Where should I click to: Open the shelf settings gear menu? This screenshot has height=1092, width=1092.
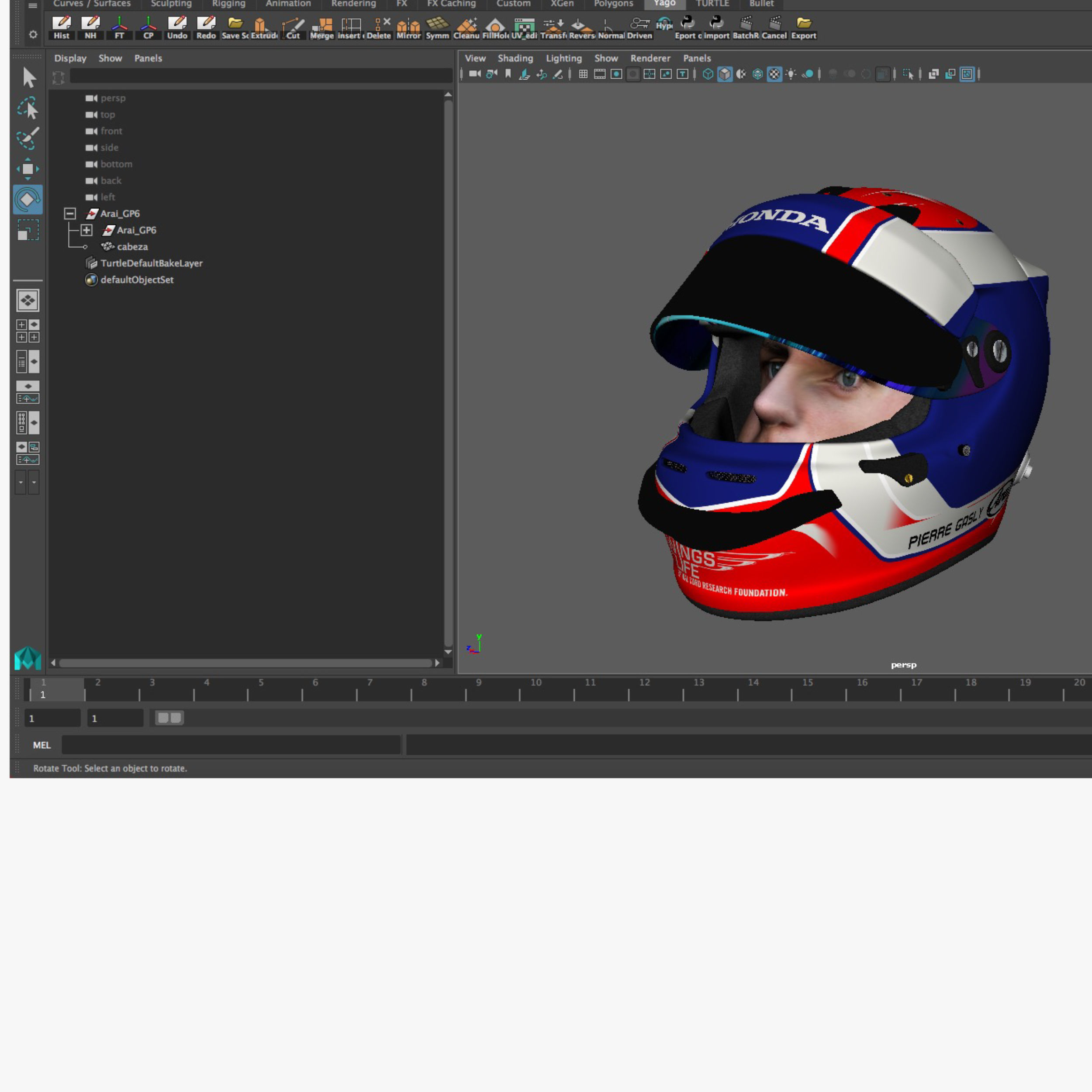[x=33, y=35]
